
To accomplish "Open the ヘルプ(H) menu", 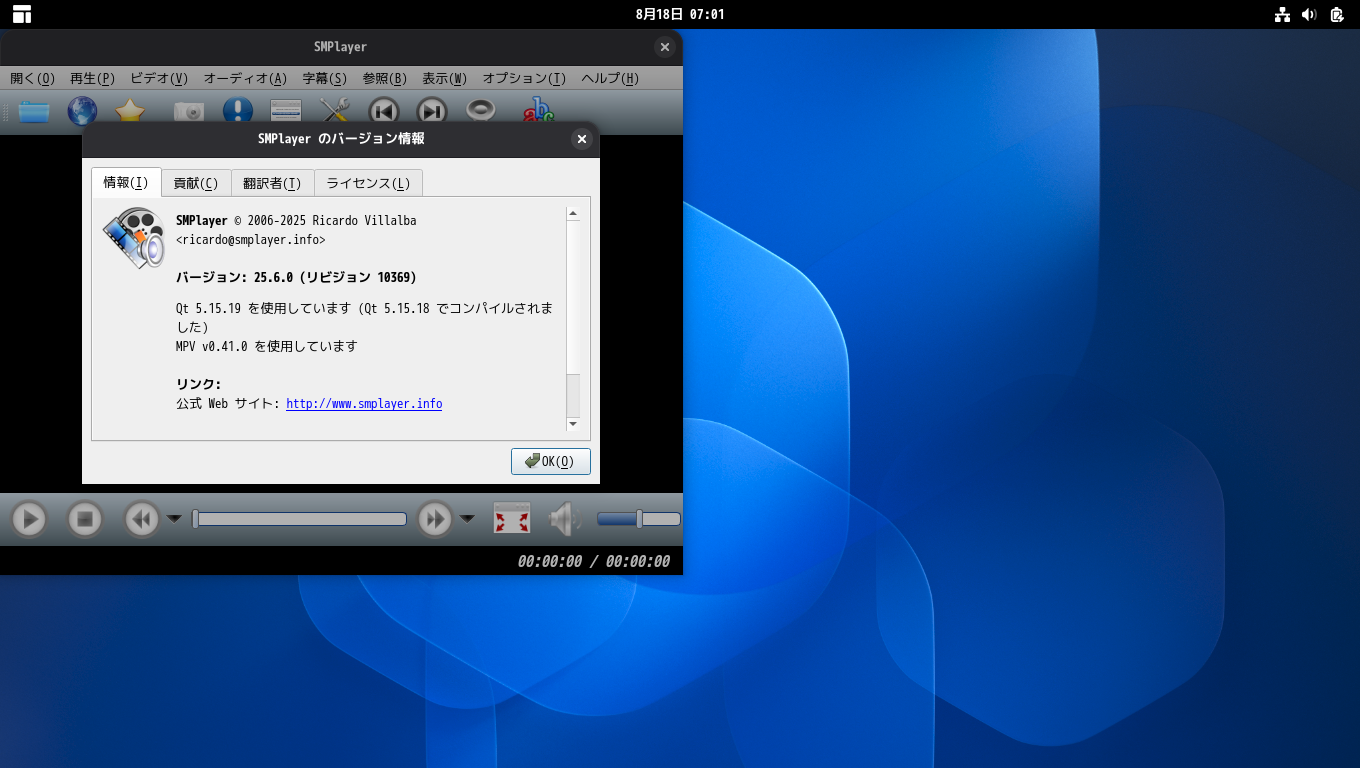I will pos(610,78).
